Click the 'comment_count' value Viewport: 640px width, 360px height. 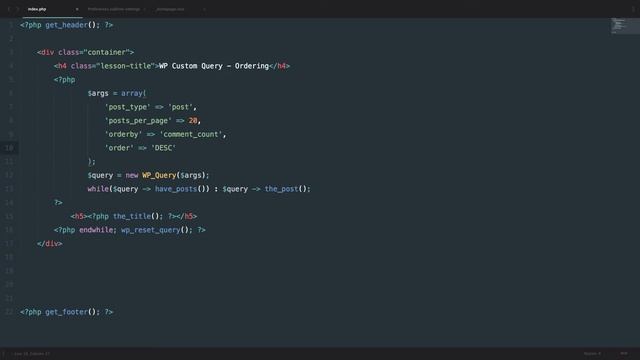[191, 134]
